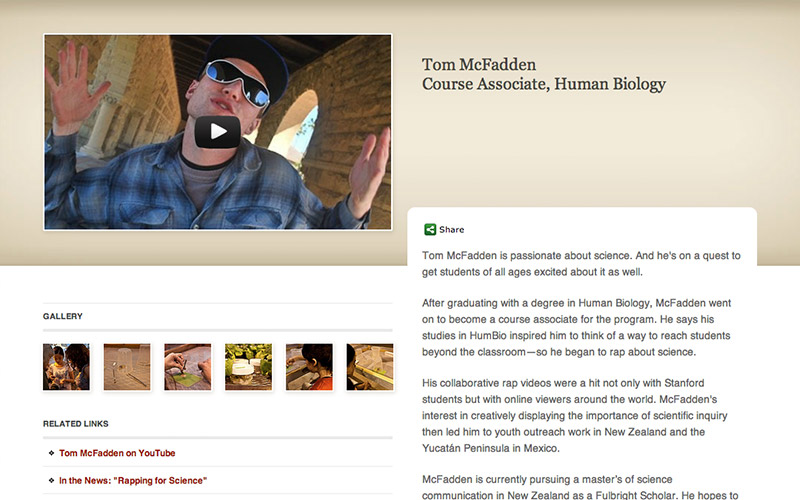Open first gallery thumbnail of children

tap(66, 367)
